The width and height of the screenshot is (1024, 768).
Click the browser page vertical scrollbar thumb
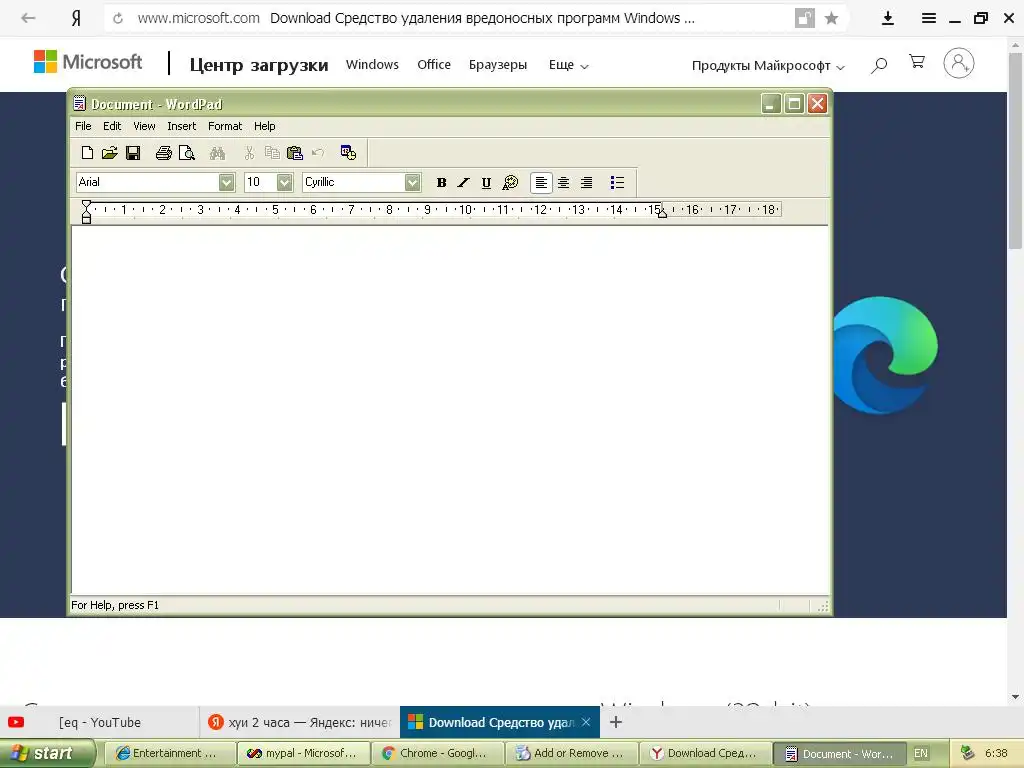coord(1015,152)
